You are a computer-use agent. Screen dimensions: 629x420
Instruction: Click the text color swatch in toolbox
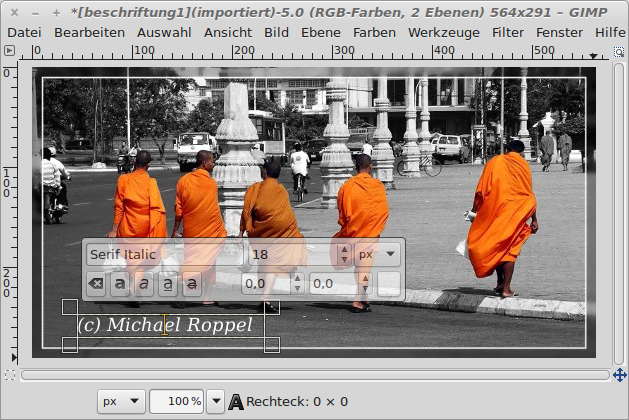click(x=390, y=285)
